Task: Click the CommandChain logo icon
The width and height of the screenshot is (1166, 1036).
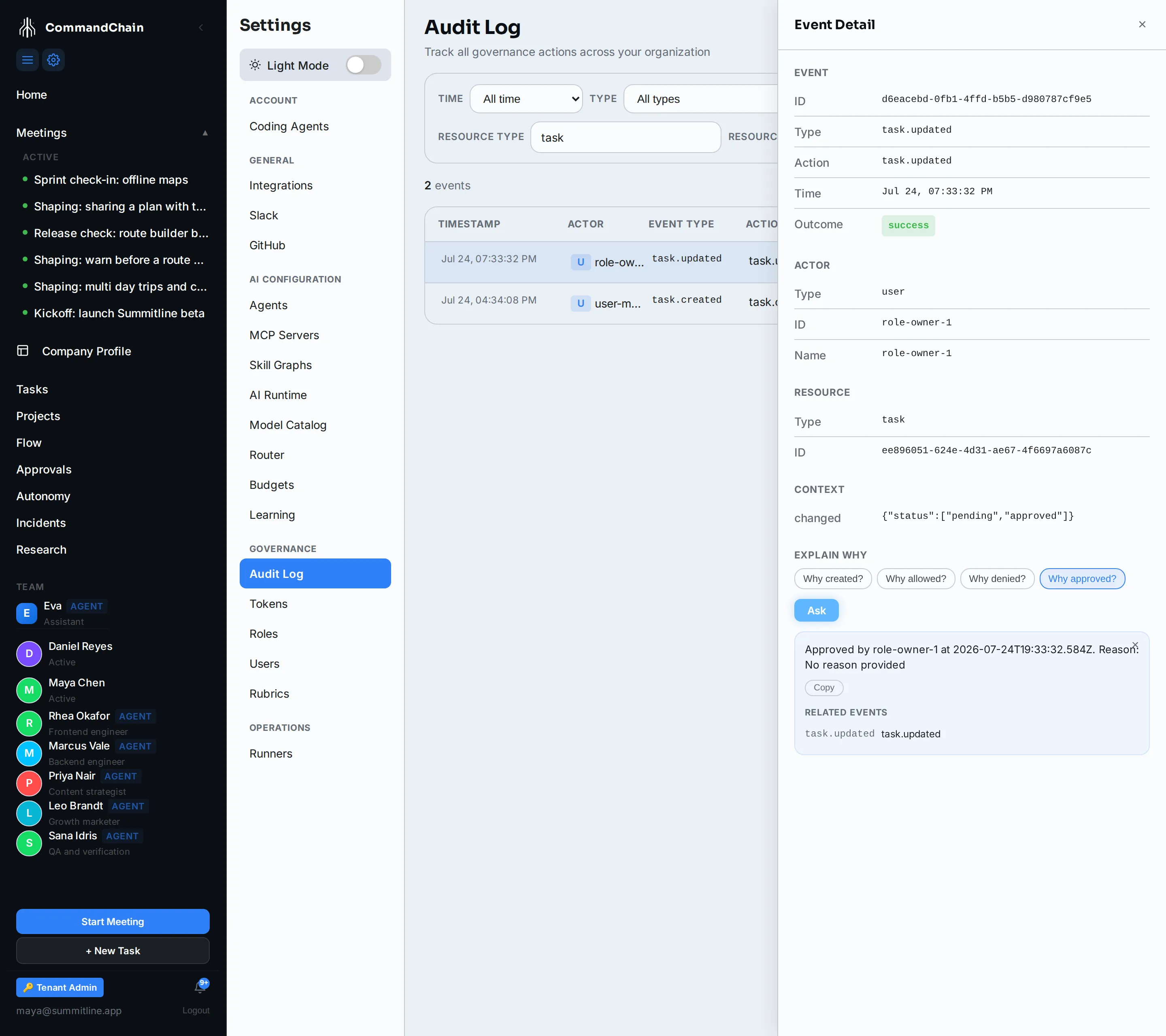Action: [x=28, y=27]
